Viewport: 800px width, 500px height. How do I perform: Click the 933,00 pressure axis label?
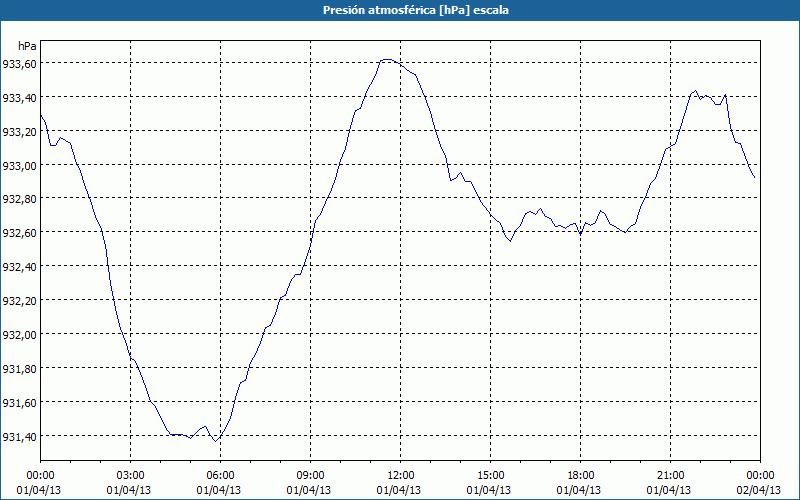click(19, 165)
